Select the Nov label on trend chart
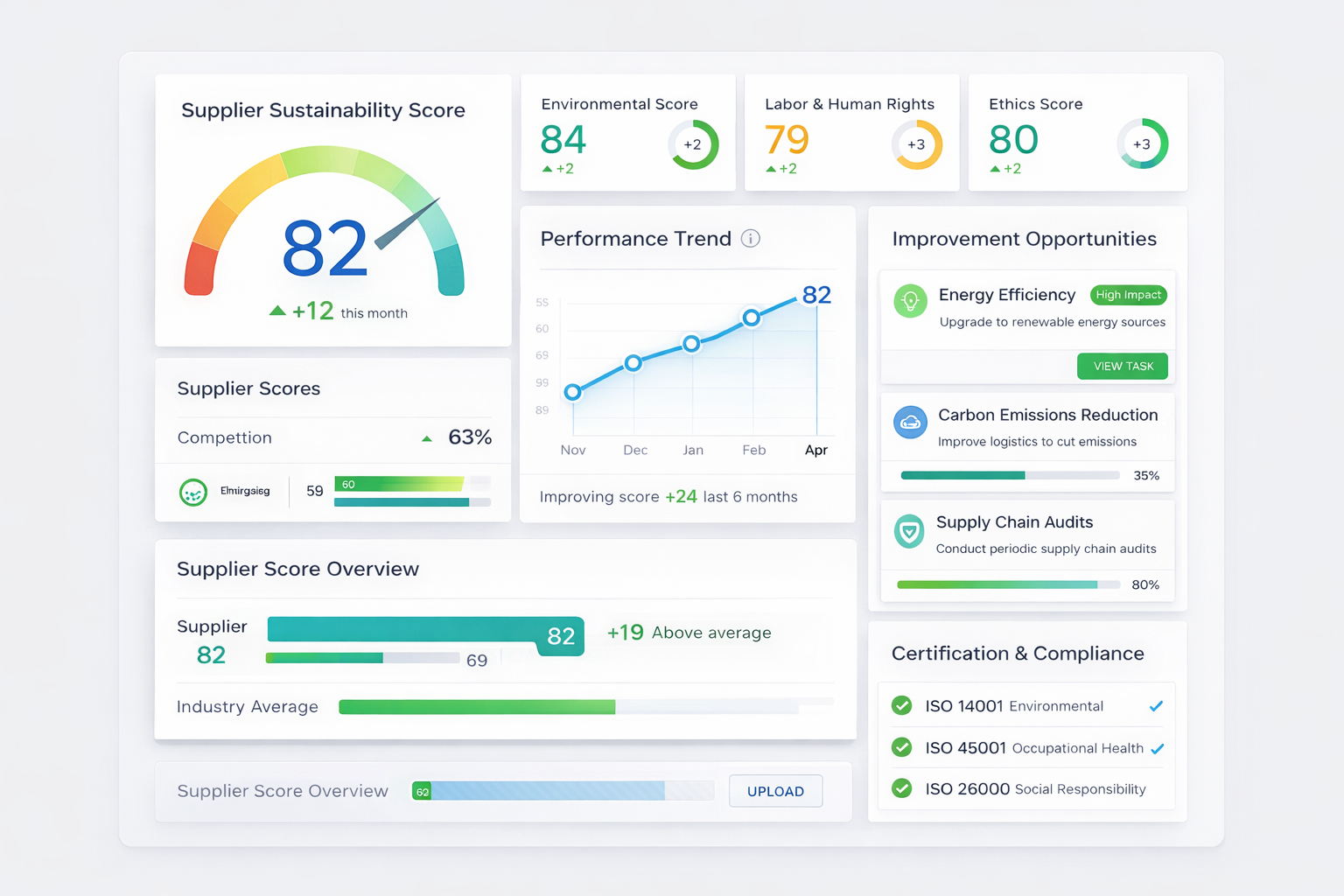The width and height of the screenshot is (1344, 896). pyautogui.click(x=573, y=450)
